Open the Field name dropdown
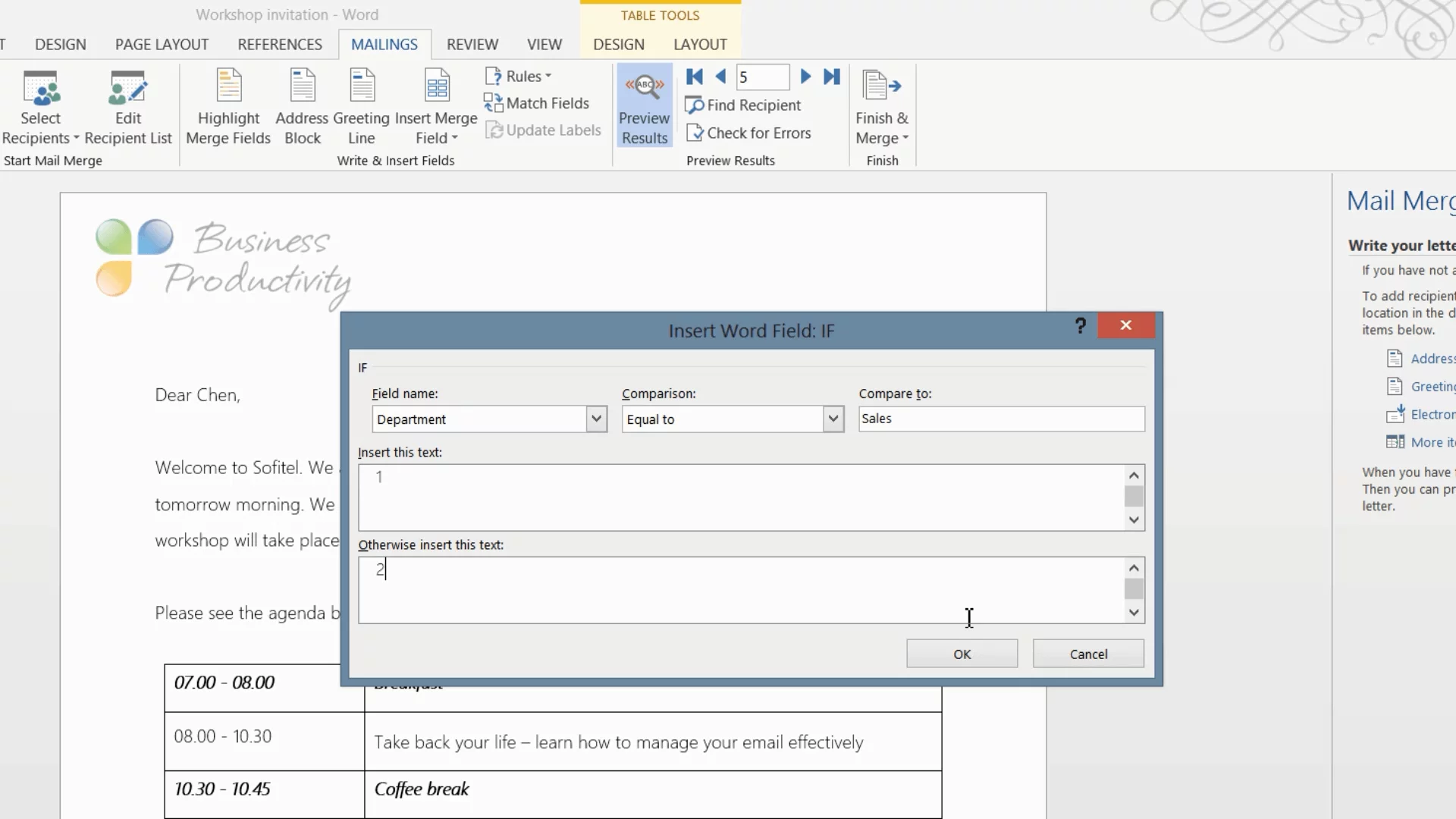 [x=596, y=419]
